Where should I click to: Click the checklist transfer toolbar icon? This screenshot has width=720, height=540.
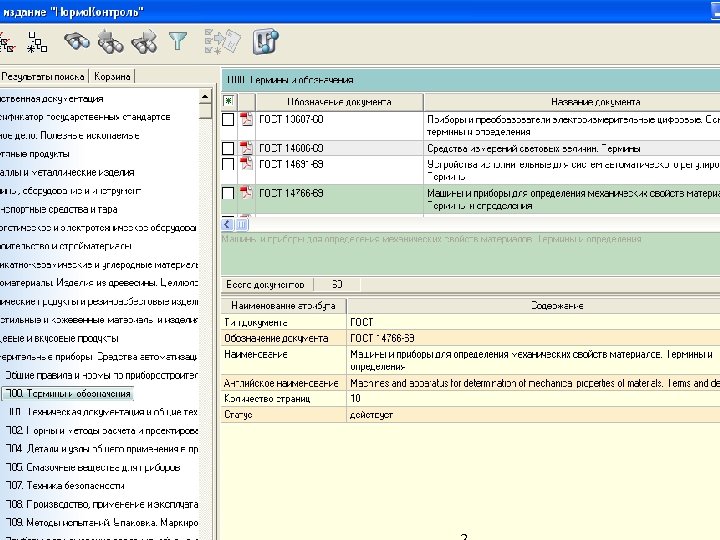point(222,42)
